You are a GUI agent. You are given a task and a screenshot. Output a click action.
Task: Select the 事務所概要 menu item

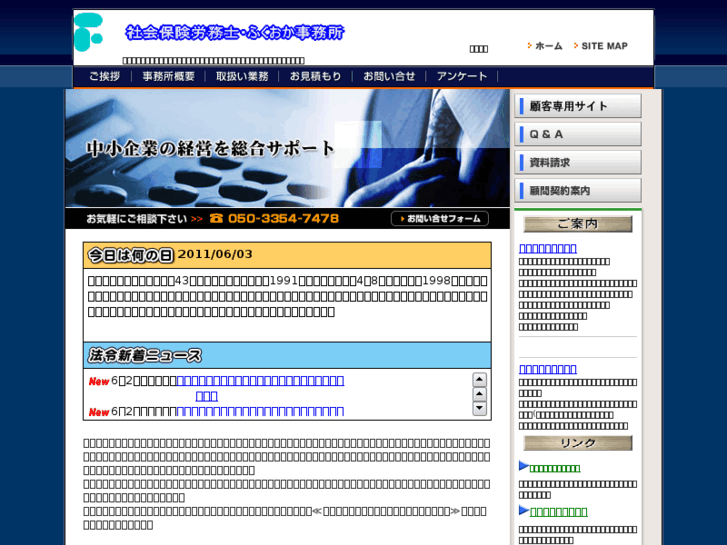click(x=169, y=77)
